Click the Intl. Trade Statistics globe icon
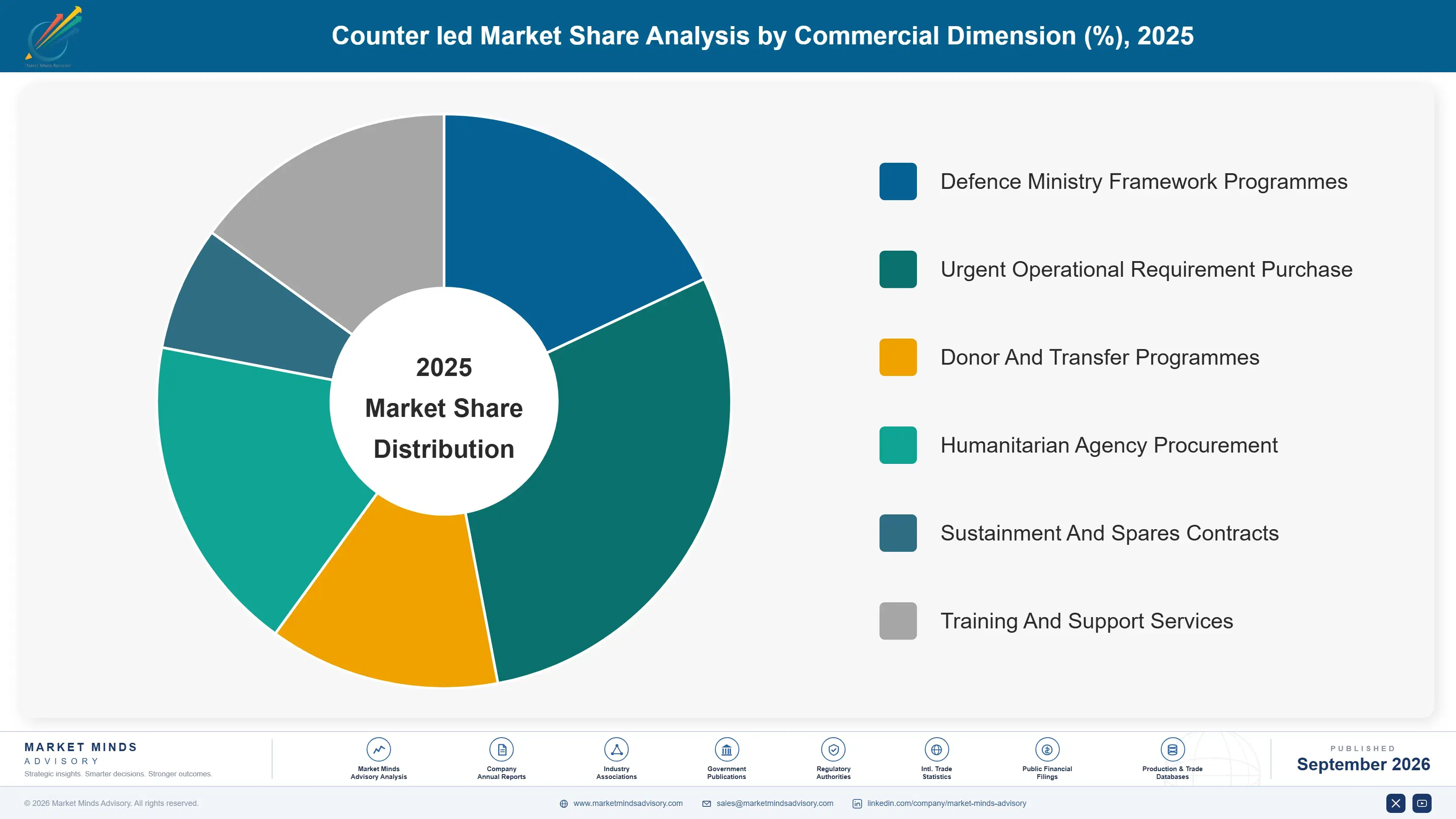Viewport: 1456px width, 819px height. coord(937,749)
